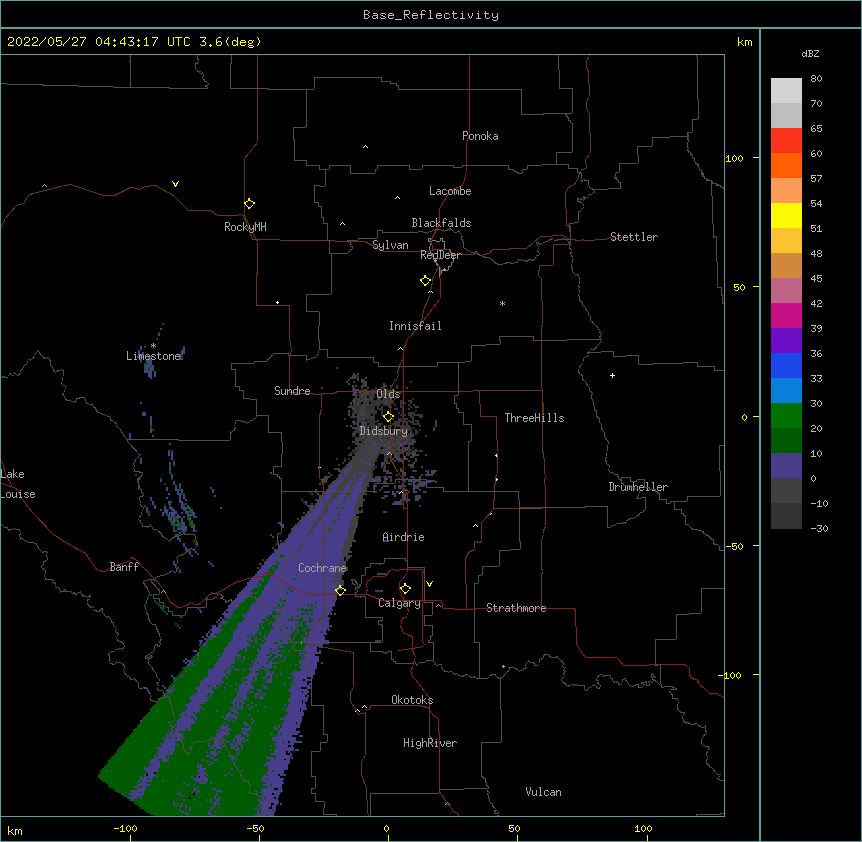Viewport: 862px width, 842px height.
Task: Click the Ponoka city label
Action: 480,136
